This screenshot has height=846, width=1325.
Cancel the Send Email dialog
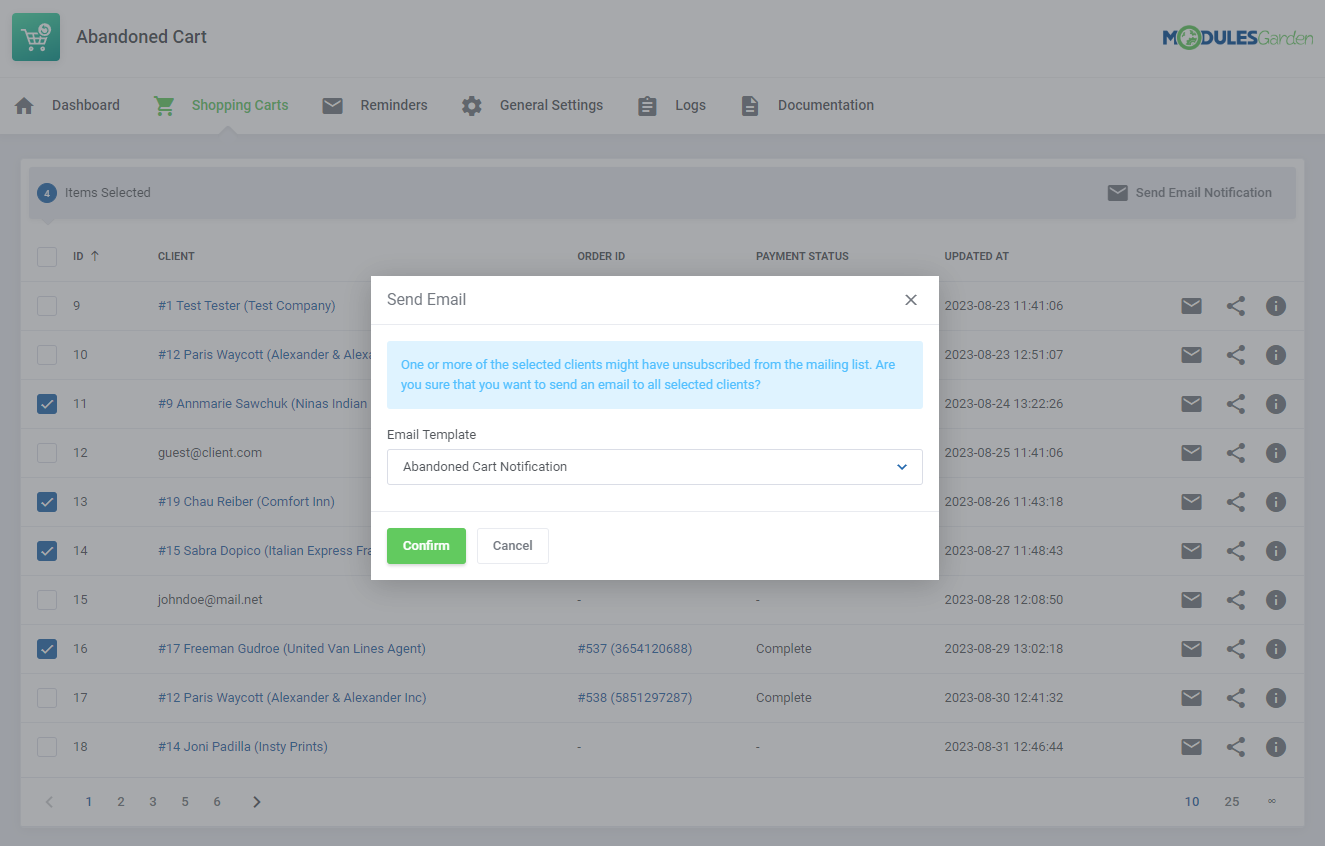click(512, 546)
